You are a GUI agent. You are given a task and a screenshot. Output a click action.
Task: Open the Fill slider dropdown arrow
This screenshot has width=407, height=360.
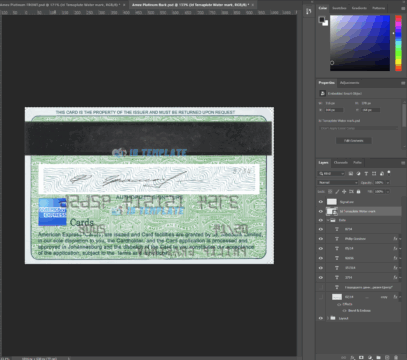click(x=388, y=192)
